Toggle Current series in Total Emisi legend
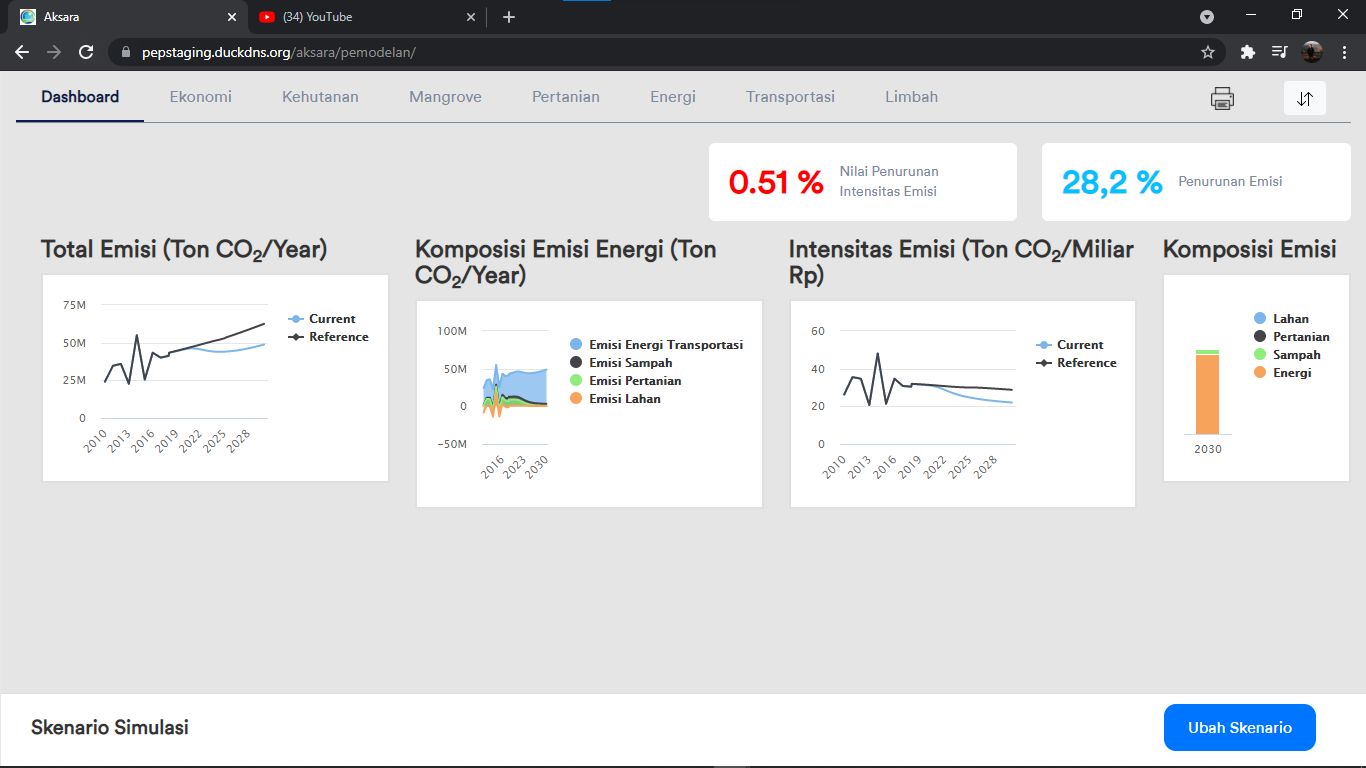 coord(321,319)
